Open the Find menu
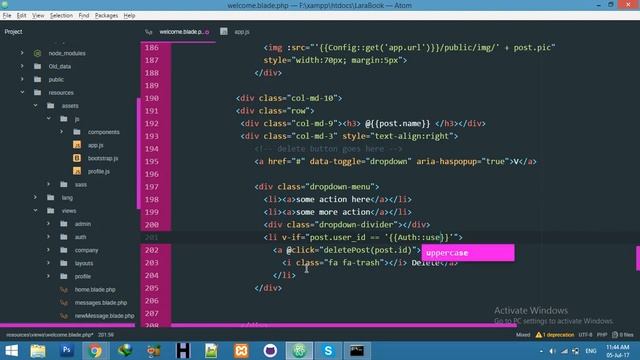Viewport: 640px width, 360px height. pyautogui.click(x=84, y=16)
